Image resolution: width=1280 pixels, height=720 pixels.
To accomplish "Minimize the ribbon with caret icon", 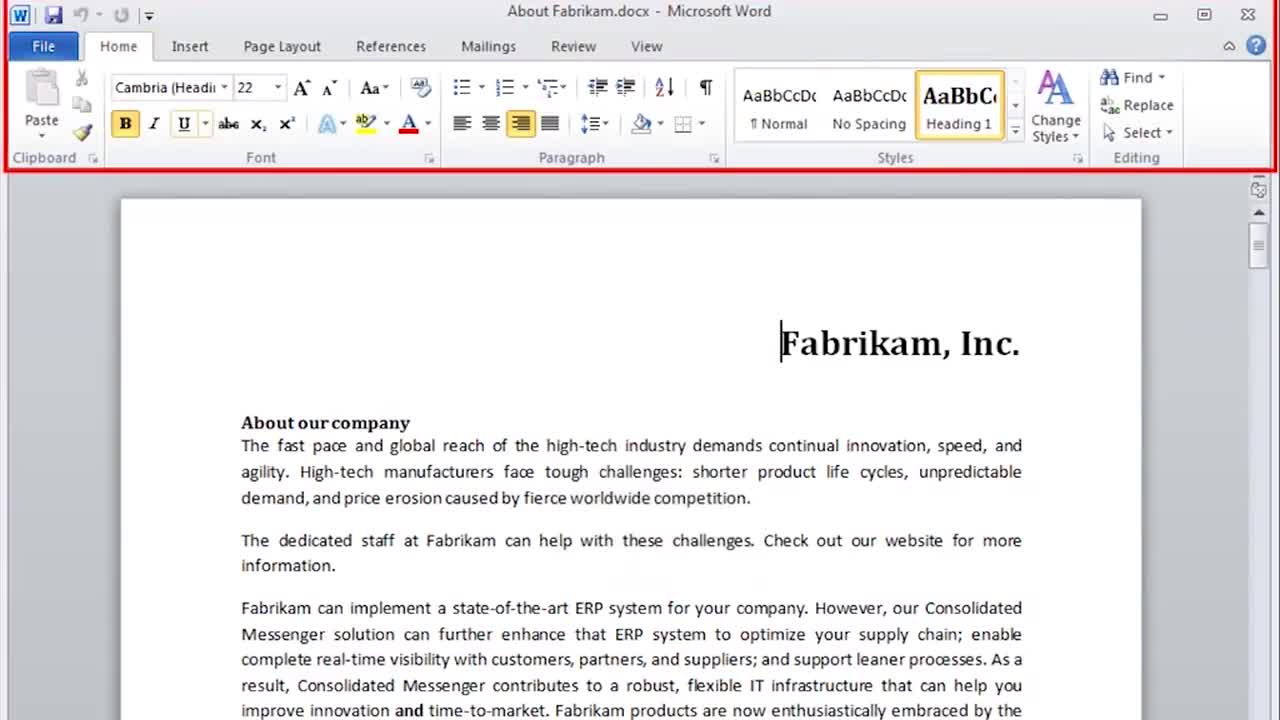I will pos(1229,46).
